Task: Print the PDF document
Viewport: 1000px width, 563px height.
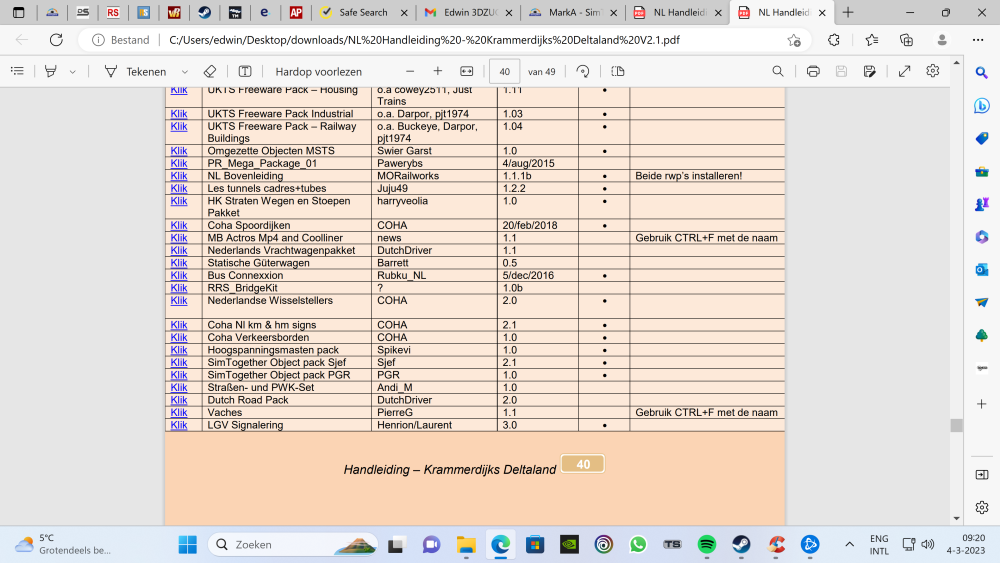Action: 813,71
